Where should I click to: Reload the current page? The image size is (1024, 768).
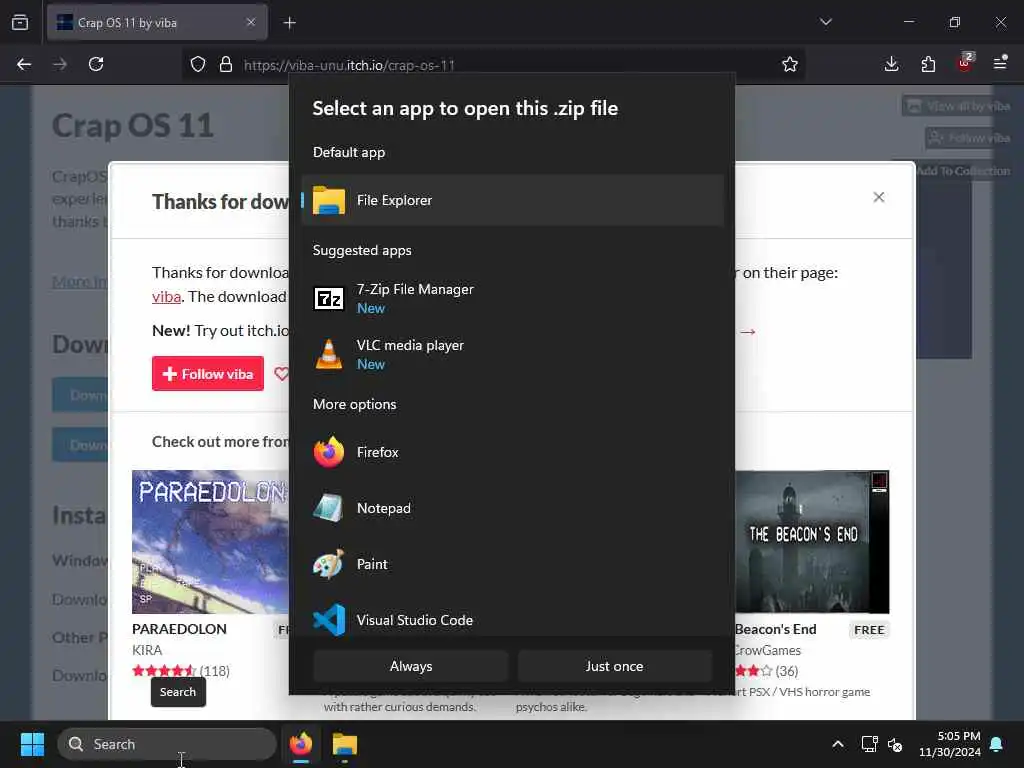click(x=96, y=64)
